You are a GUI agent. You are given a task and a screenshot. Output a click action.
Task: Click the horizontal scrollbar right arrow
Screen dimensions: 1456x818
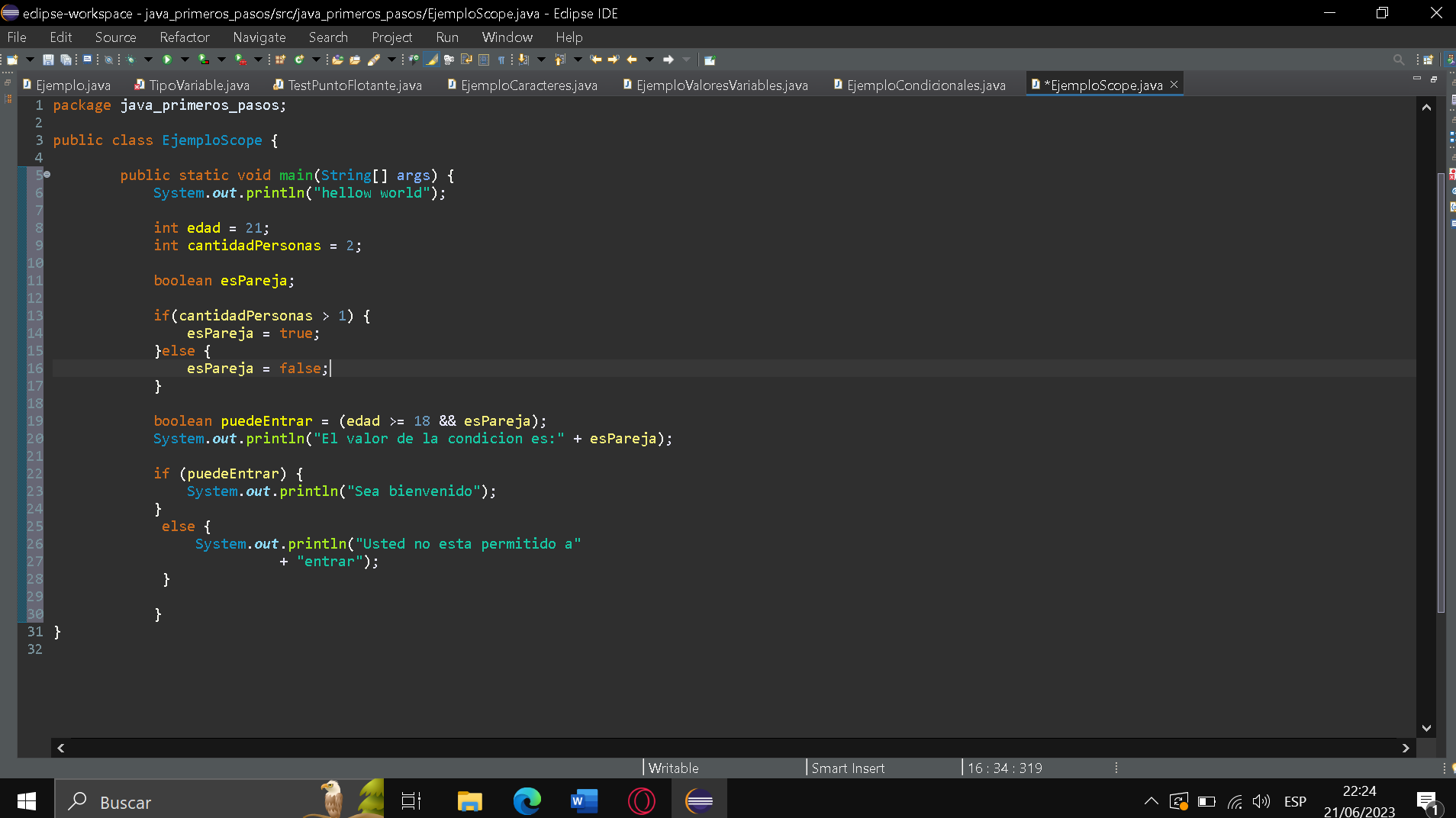1406,748
